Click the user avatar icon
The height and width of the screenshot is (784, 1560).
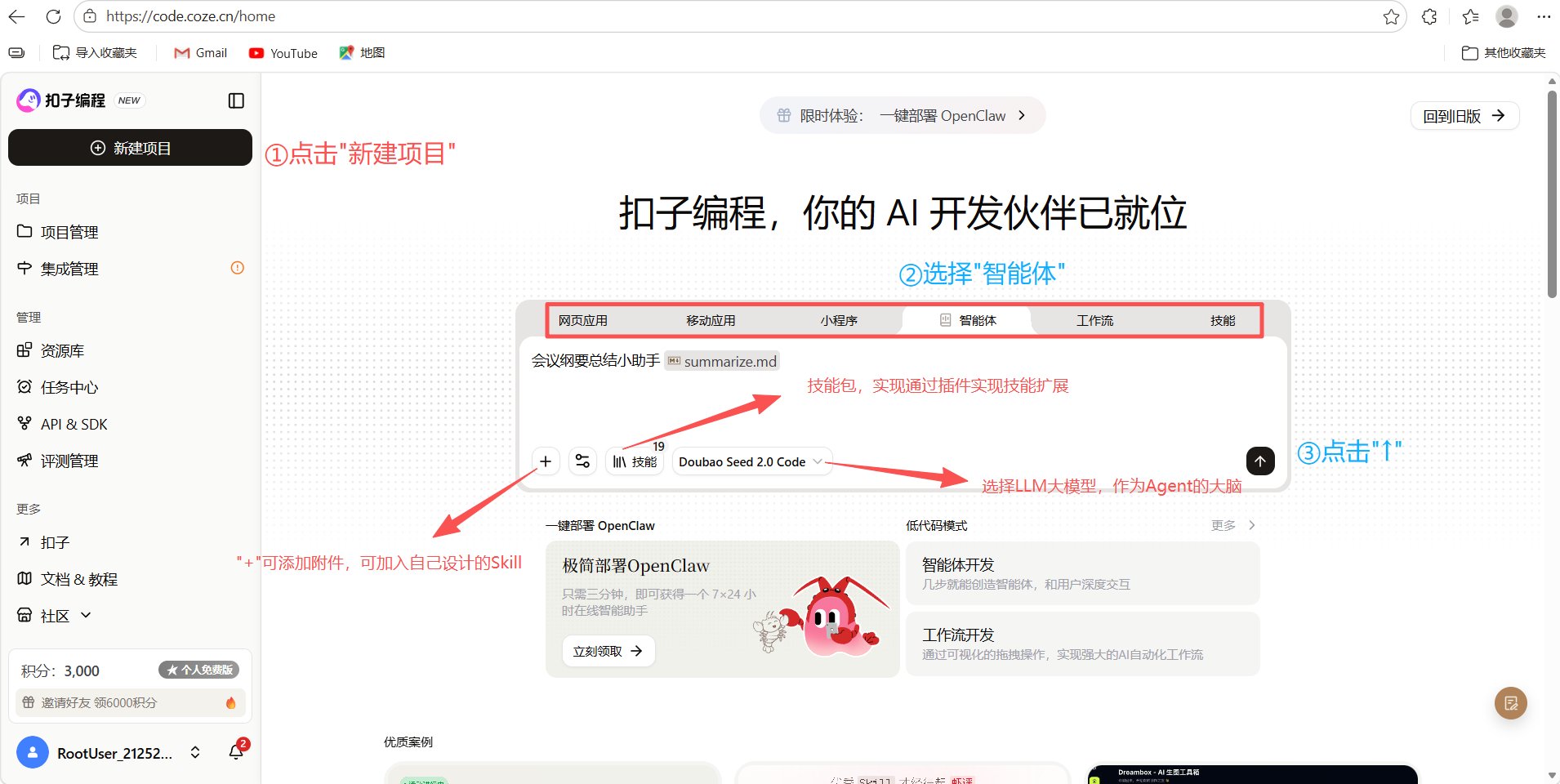click(33, 752)
